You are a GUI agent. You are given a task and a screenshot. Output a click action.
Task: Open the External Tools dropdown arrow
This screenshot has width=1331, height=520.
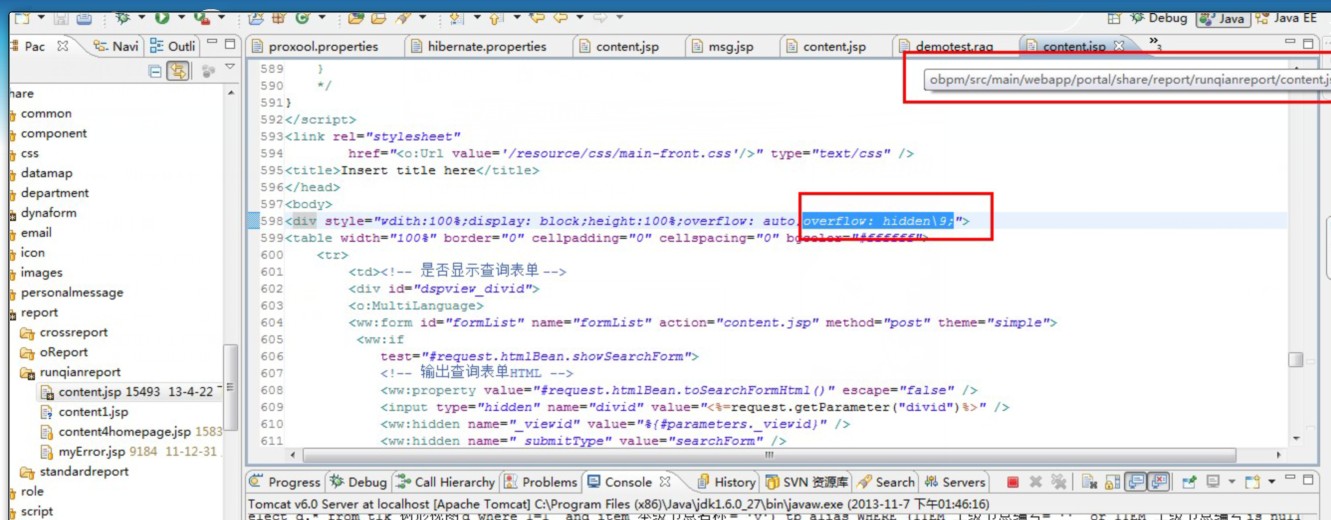click(x=222, y=18)
